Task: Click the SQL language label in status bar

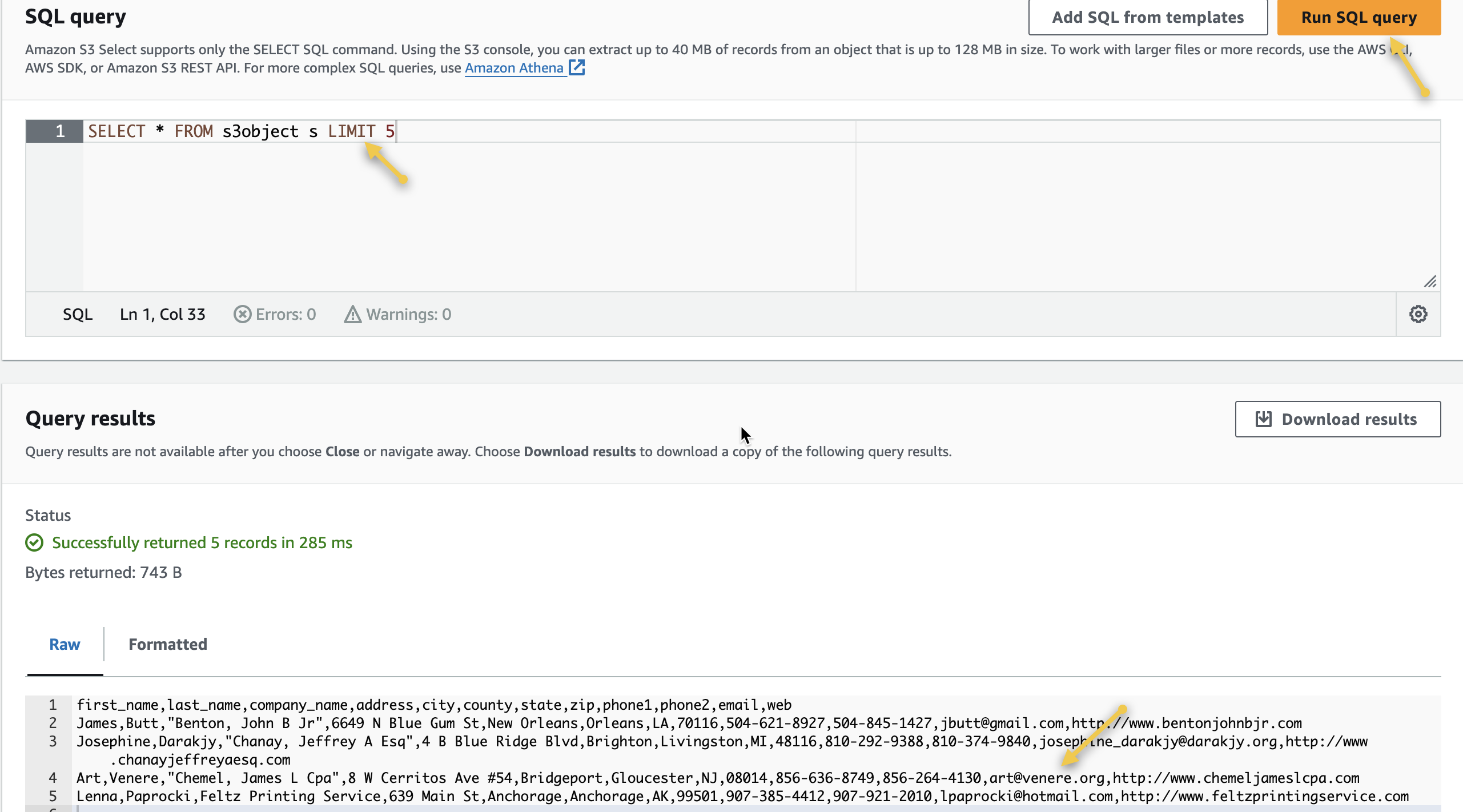Action: point(78,314)
